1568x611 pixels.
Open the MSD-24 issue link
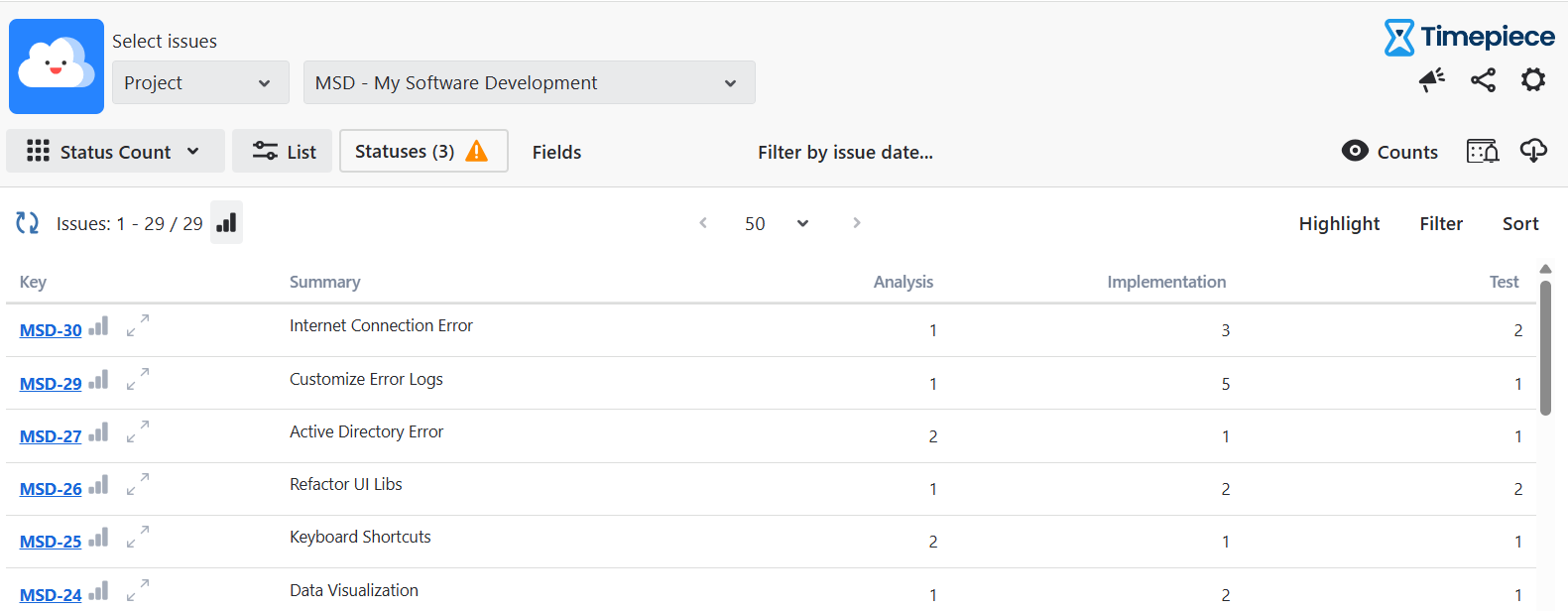coord(51,595)
